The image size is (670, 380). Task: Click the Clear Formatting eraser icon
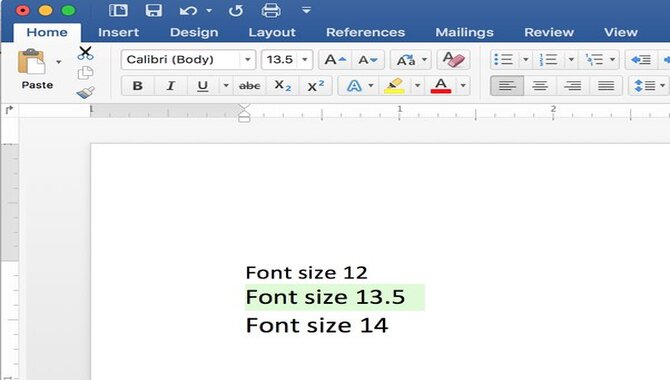point(453,59)
